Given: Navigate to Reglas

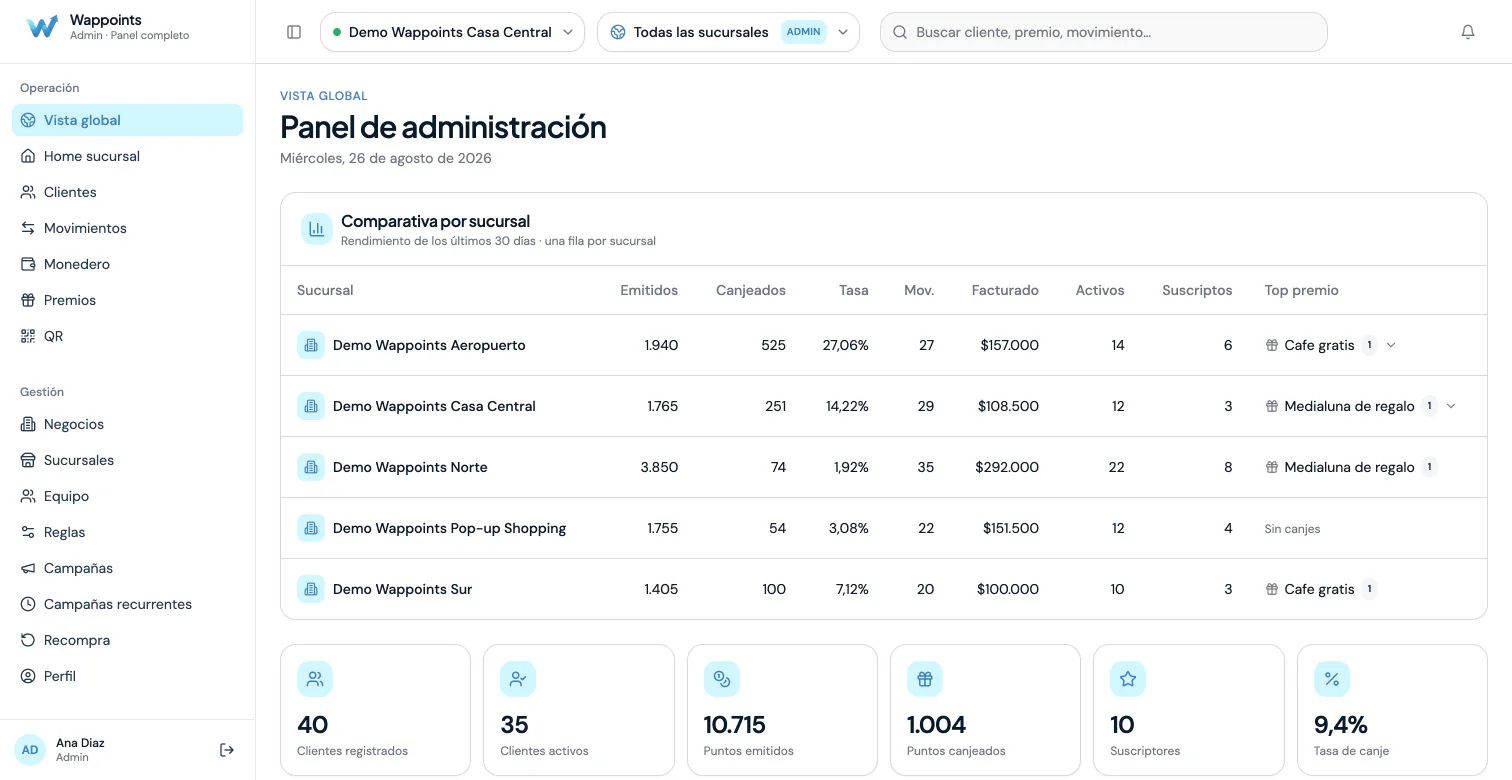Looking at the screenshot, I should tap(127, 532).
